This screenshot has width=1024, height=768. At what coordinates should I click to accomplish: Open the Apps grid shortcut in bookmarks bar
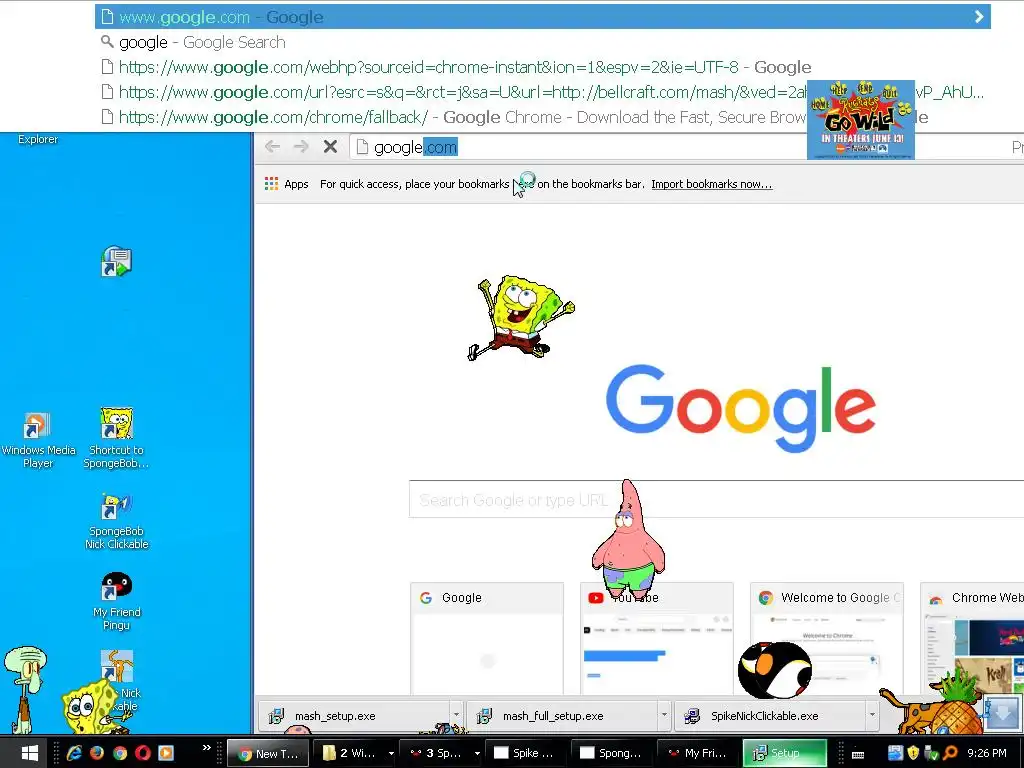(287, 184)
